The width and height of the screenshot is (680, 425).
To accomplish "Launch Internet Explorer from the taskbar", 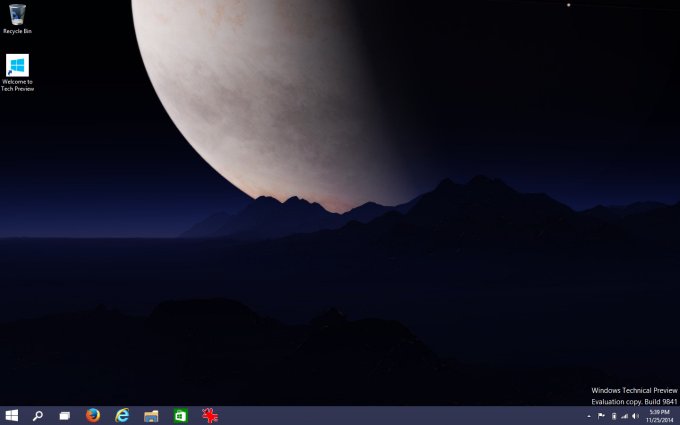I will [122, 415].
